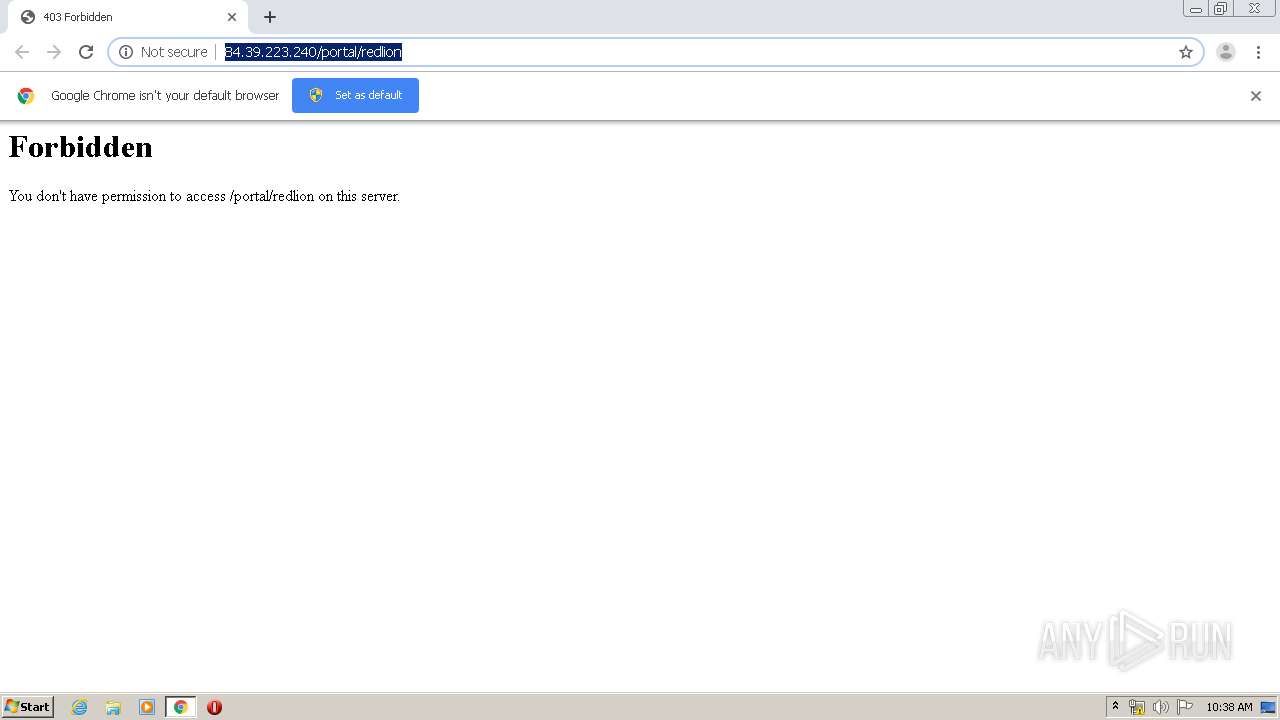This screenshot has height=720, width=1280.
Task: Open the Chrome three-dot menu
Action: 1258,52
